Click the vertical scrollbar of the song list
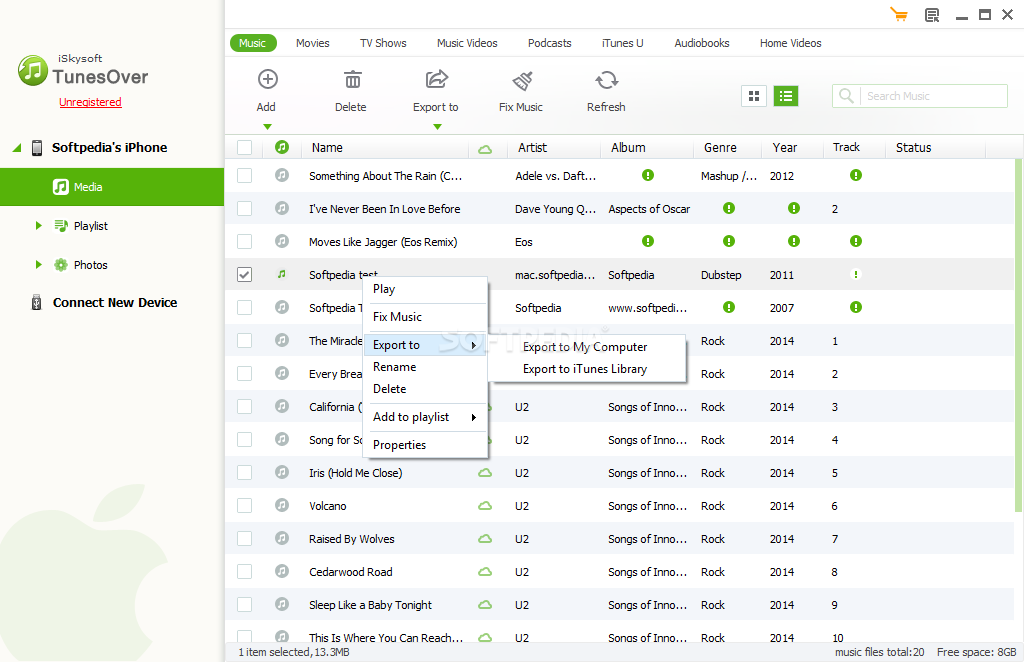This screenshot has width=1024, height=662. 1019,335
